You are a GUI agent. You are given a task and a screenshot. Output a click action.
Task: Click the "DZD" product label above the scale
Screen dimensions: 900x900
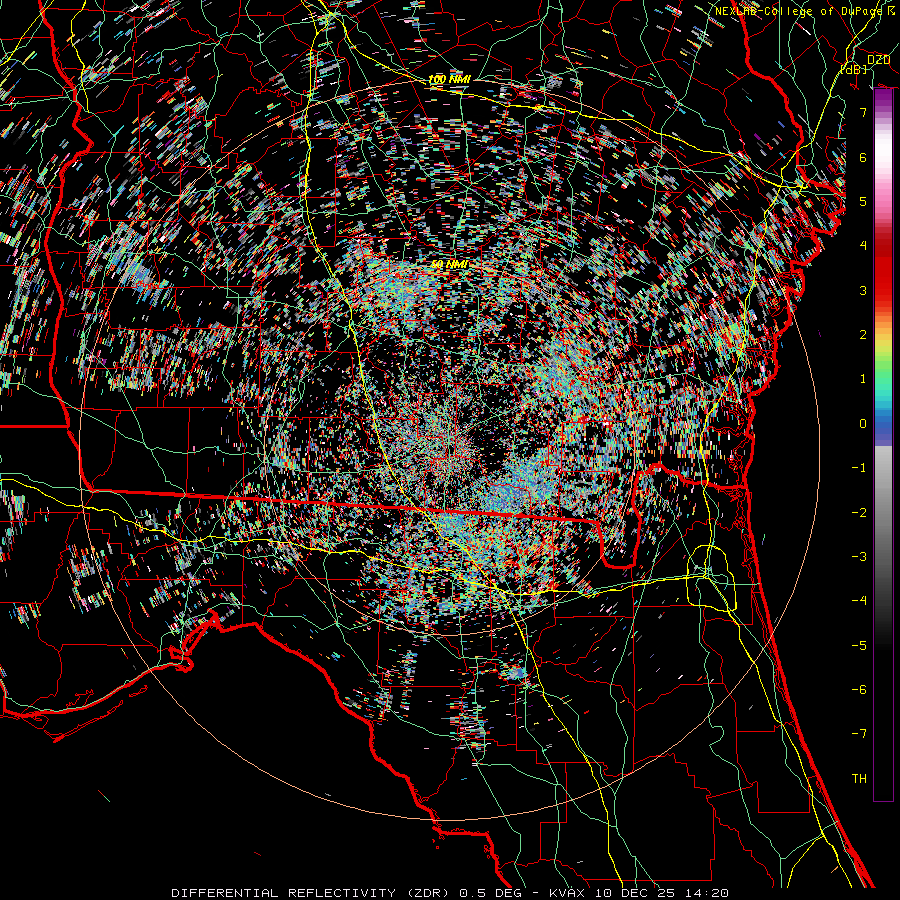pos(878,59)
